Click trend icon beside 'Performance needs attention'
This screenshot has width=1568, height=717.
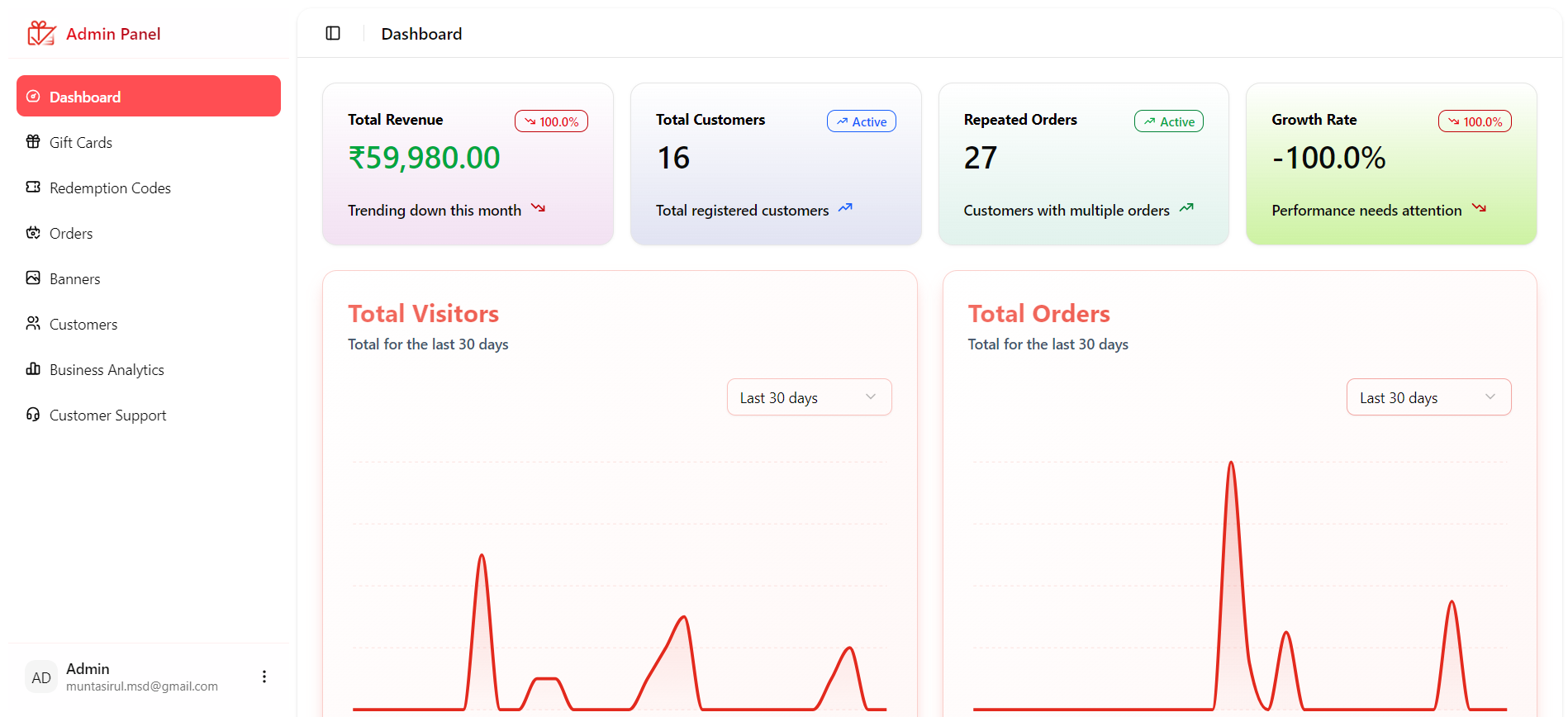click(x=1479, y=208)
